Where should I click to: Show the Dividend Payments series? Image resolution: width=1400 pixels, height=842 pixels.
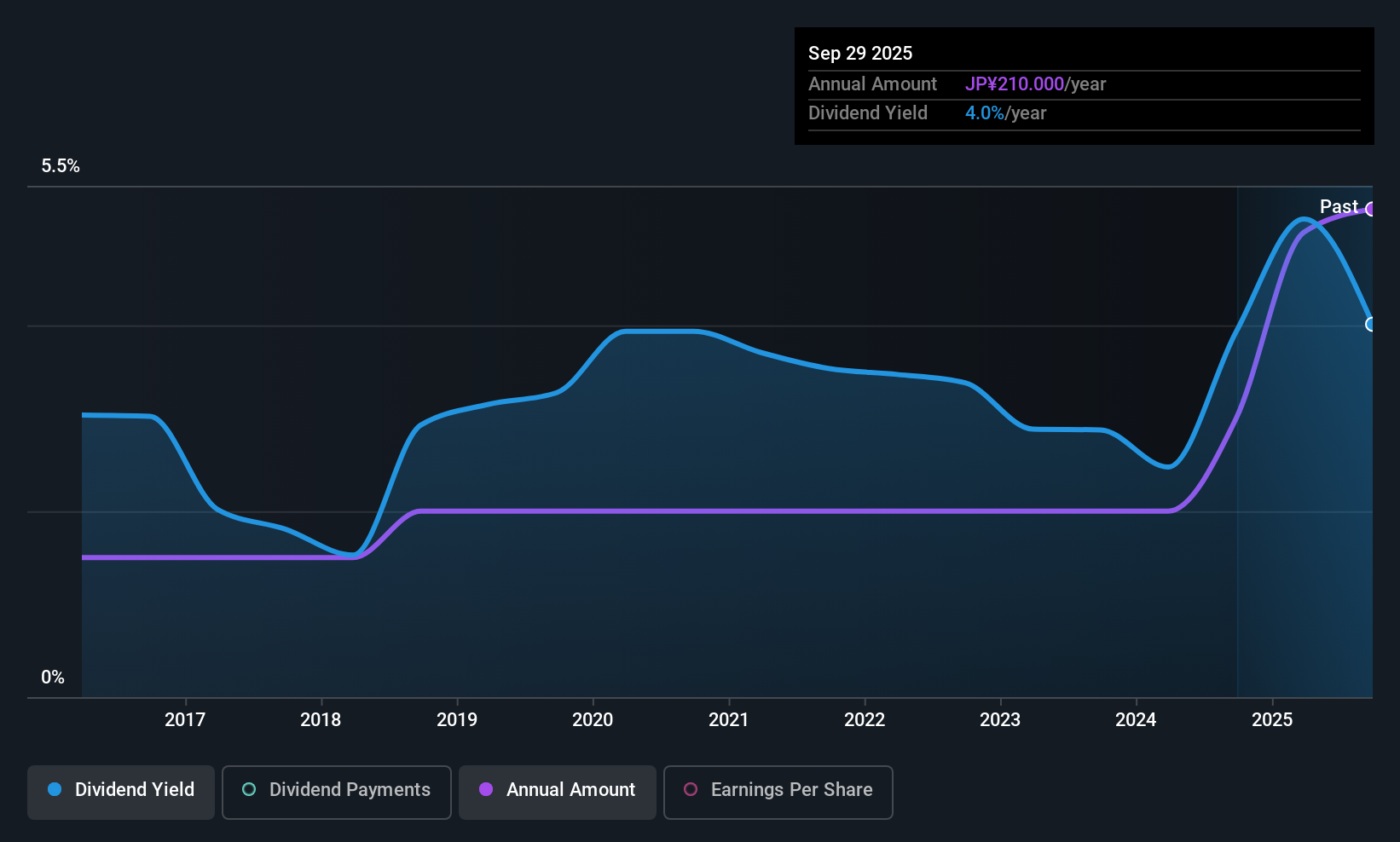click(336, 790)
